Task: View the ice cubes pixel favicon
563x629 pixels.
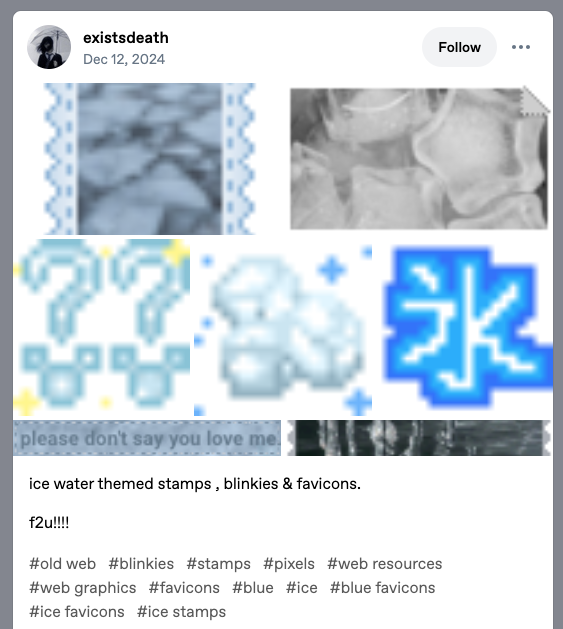Action: pyautogui.click(x=283, y=327)
